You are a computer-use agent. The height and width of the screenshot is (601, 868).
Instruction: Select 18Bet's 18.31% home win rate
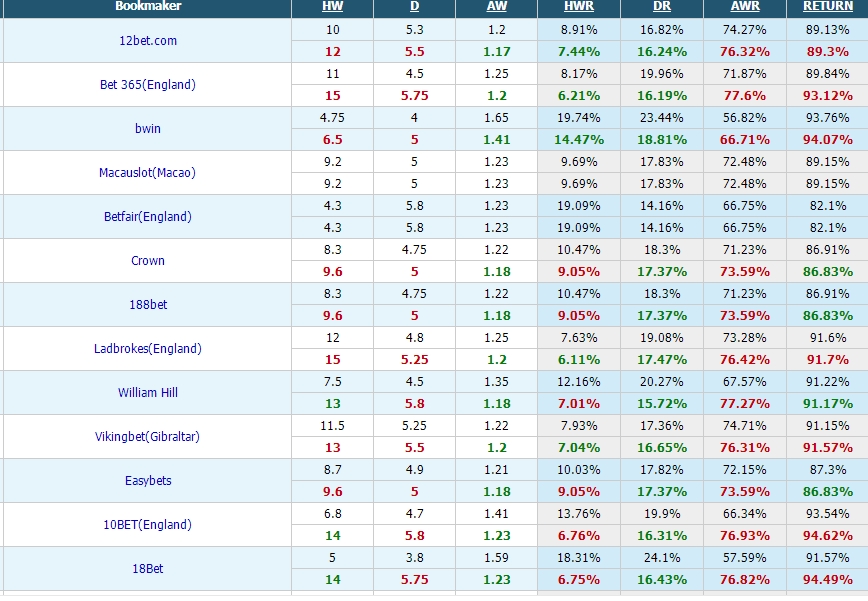[578, 558]
